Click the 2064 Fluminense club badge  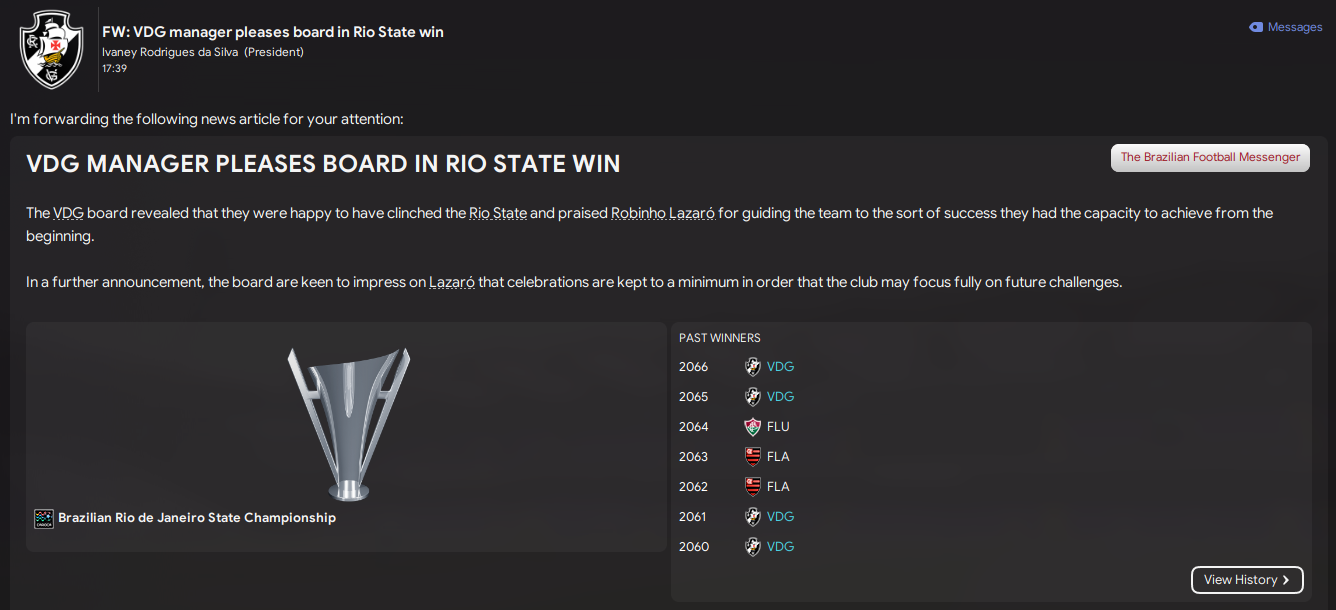click(x=753, y=427)
